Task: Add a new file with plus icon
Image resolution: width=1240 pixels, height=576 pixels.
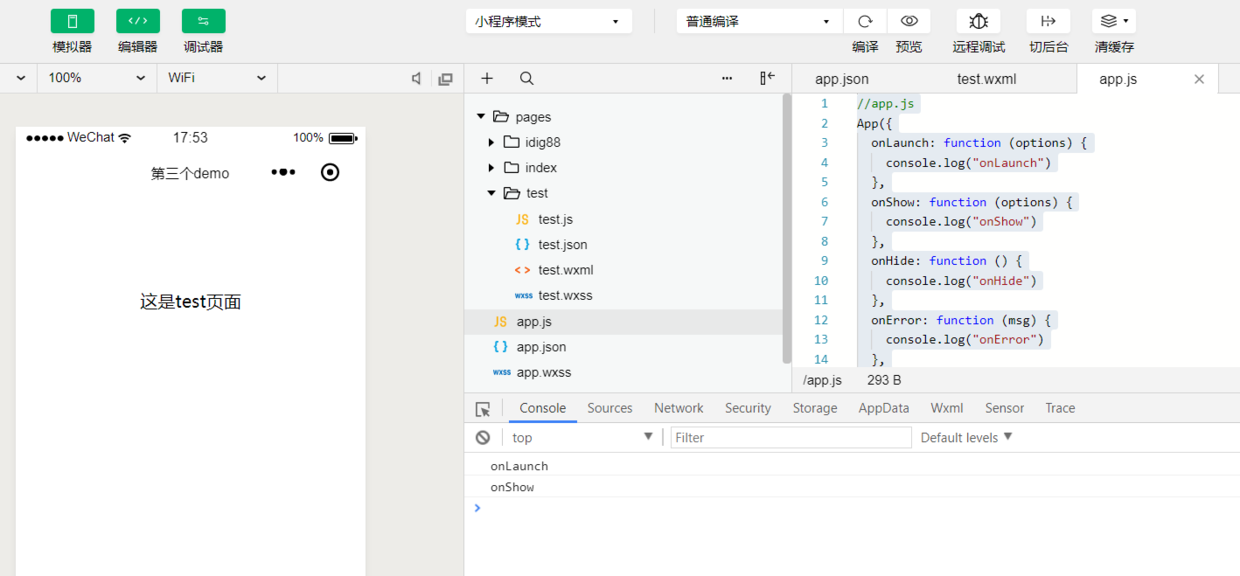Action: (487, 78)
